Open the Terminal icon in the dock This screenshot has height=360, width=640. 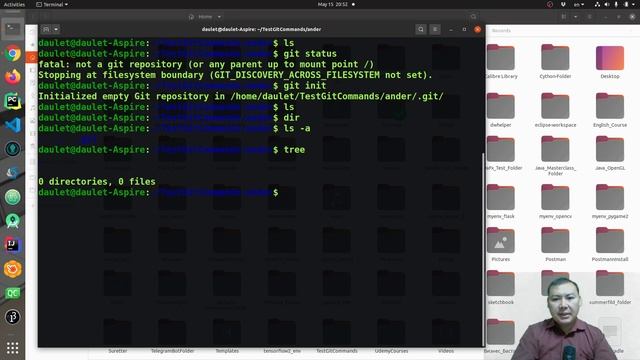pos(12,29)
